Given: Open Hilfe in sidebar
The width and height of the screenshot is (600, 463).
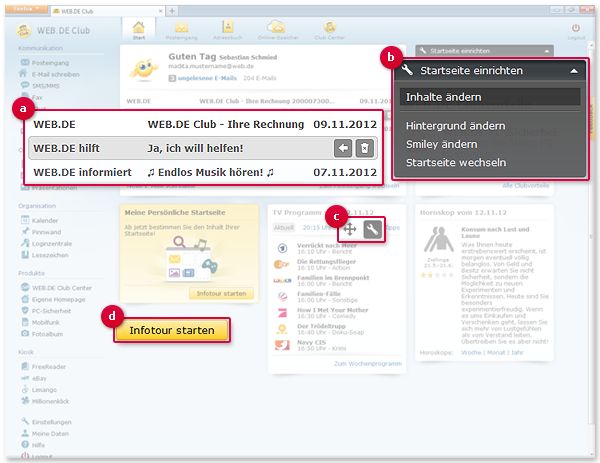Looking at the screenshot, I should click(33, 445).
